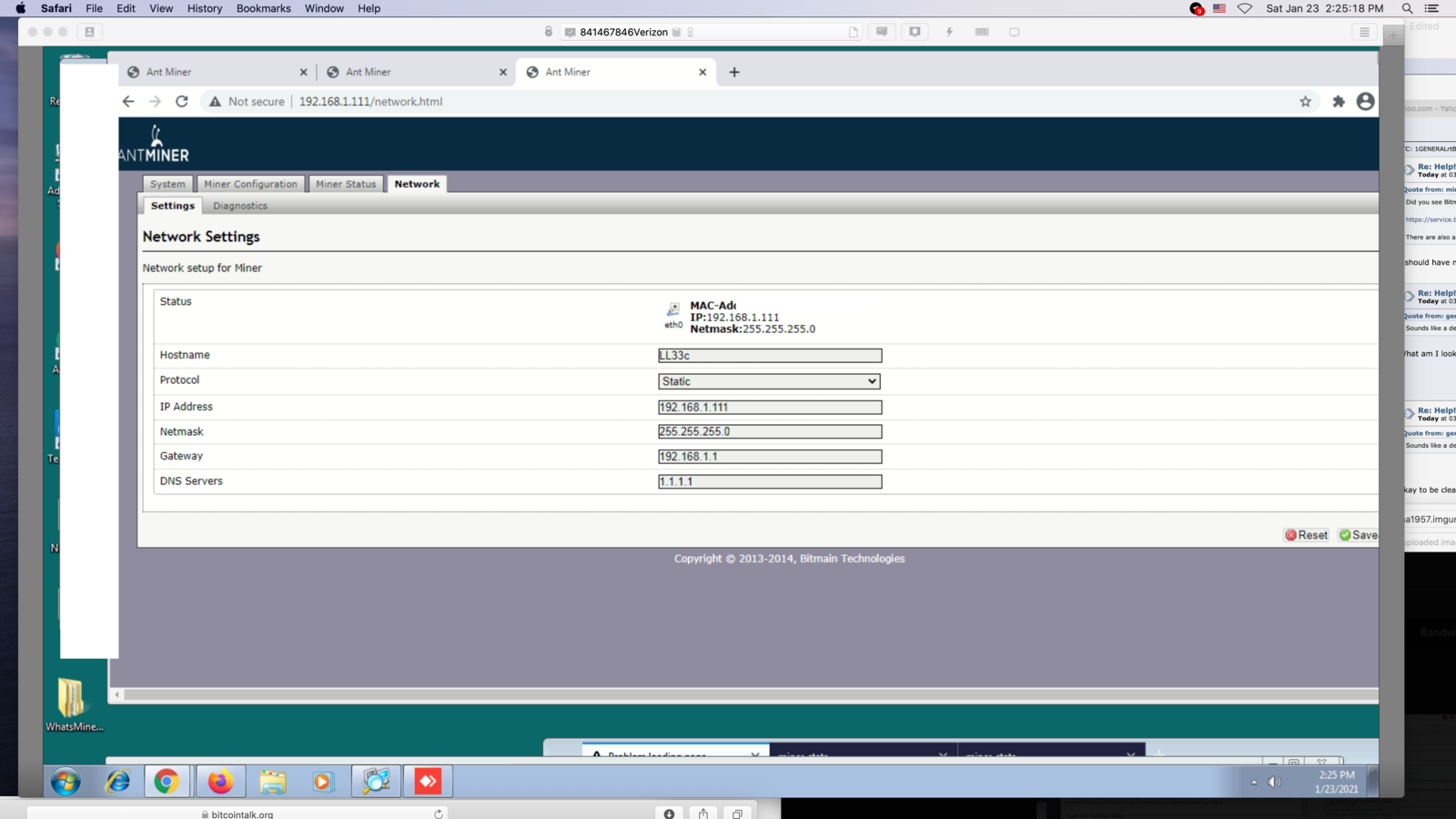Go back in Chrome navigation
Image resolution: width=1456 pixels, height=819 pixels.
(128, 101)
